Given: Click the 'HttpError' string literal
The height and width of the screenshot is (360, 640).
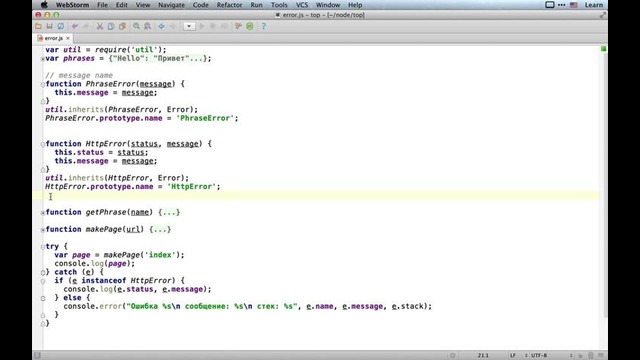Looking at the screenshot, I should (x=192, y=187).
